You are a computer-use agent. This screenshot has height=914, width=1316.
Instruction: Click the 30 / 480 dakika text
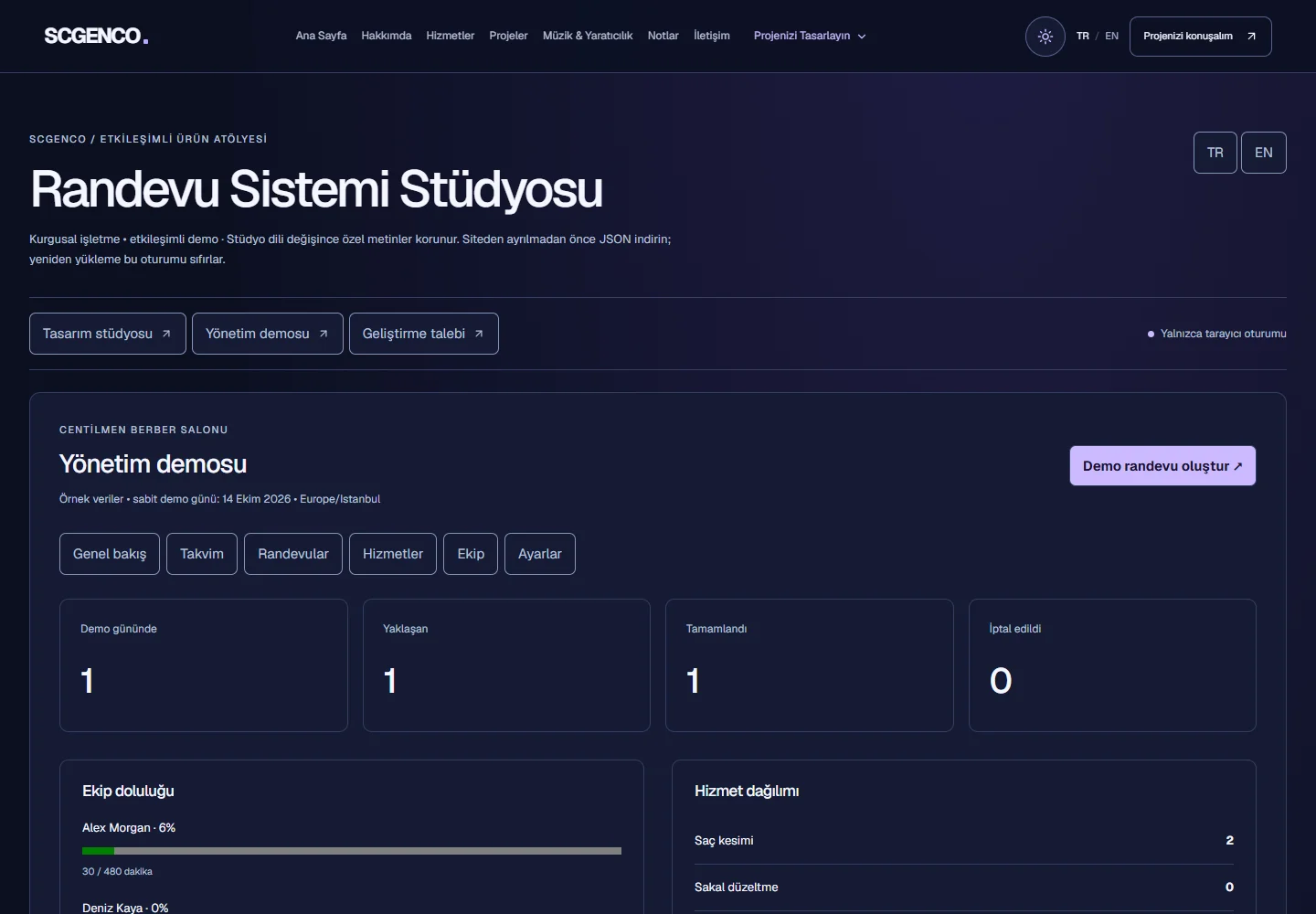point(117,872)
